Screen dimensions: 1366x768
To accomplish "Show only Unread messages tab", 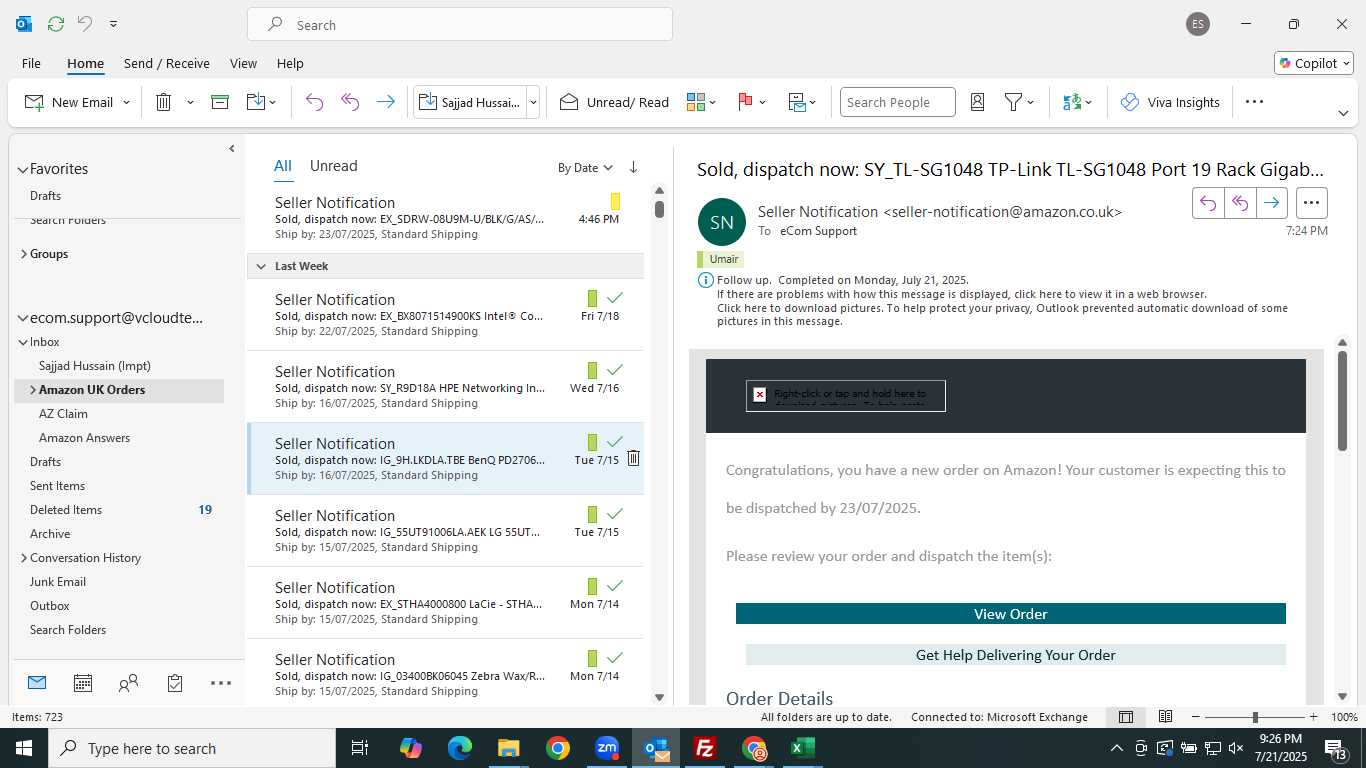I will point(333,166).
